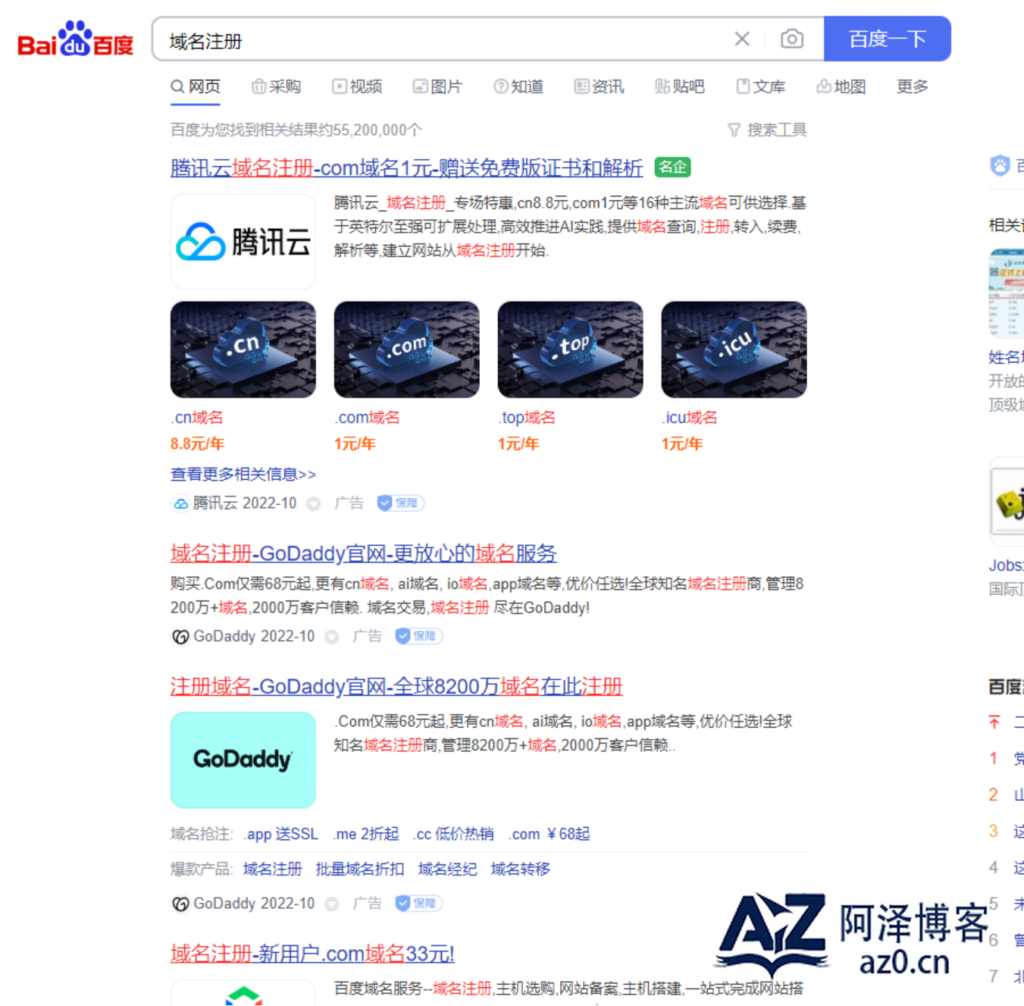The image size is (1024, 1006).
Task: Expand the 更多 tab menu
Action: 912,87
